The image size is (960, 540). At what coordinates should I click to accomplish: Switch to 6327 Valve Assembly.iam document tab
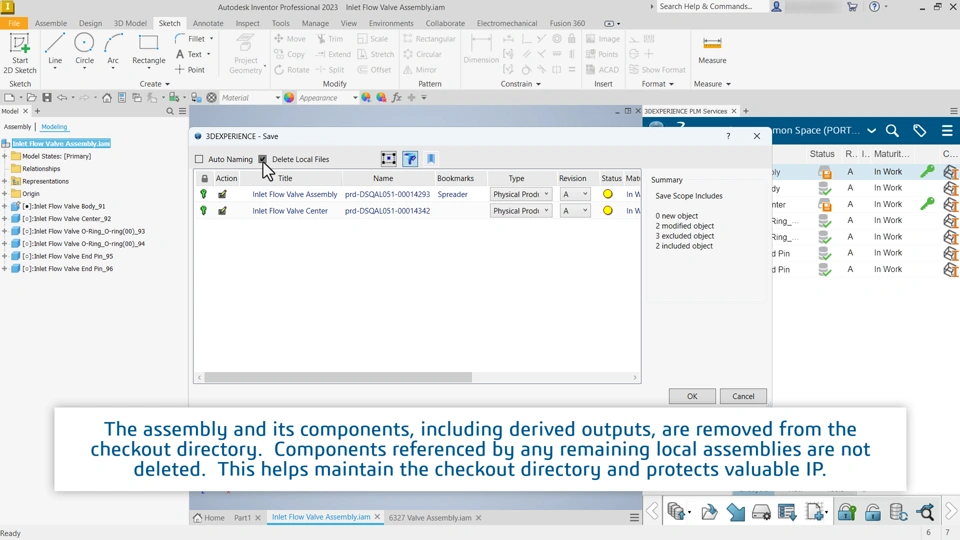[430, 517]
